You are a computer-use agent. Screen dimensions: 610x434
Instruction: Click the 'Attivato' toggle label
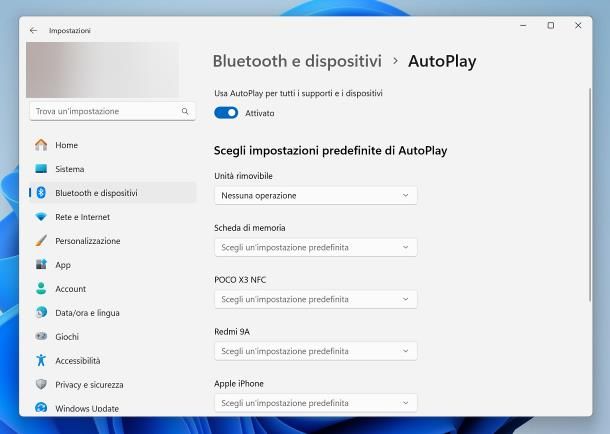click(259, 113)
